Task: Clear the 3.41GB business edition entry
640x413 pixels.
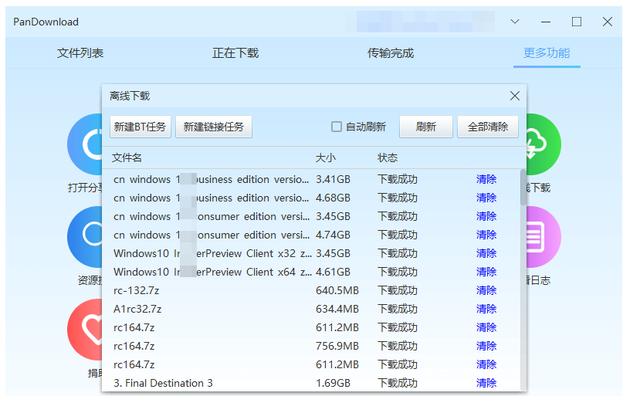Action: (x=486, y=179)
